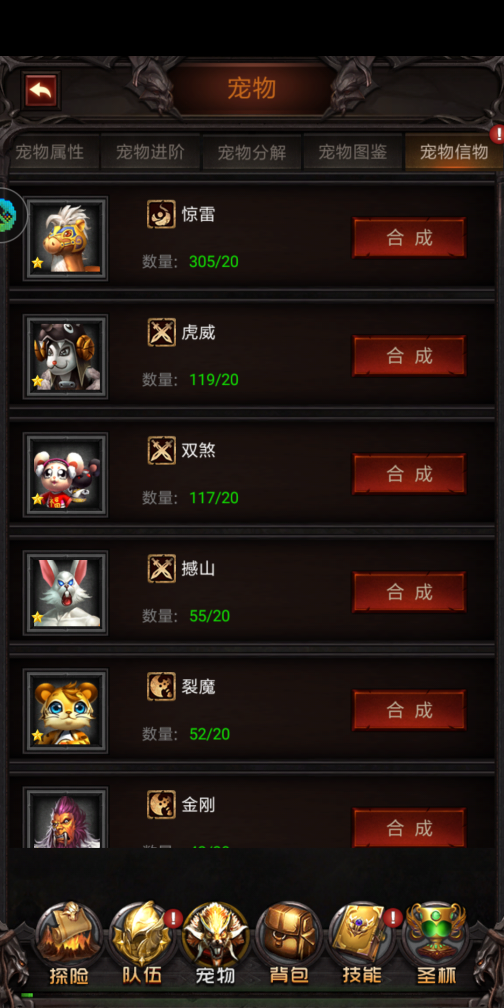Open the 背包 backpack icon
The height and width of the screenshot is (1008, 504).
point(289,943)
